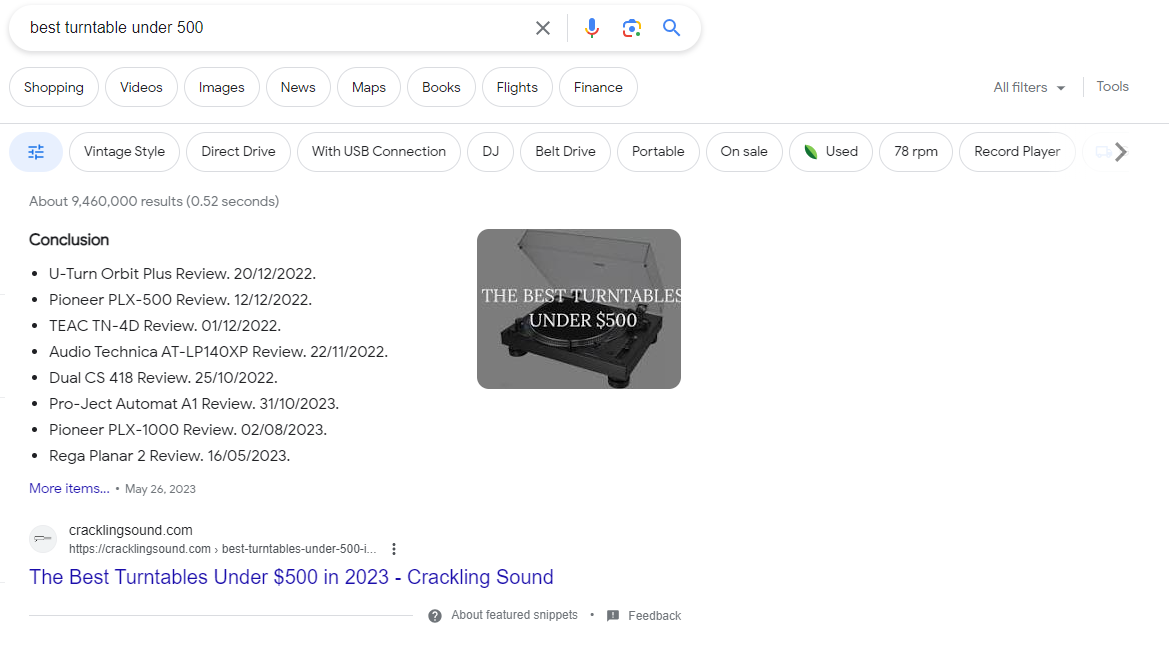Click into the search text field
Image resolution: width=1169 pixels, height=661 pixels.
coord(276,28)
